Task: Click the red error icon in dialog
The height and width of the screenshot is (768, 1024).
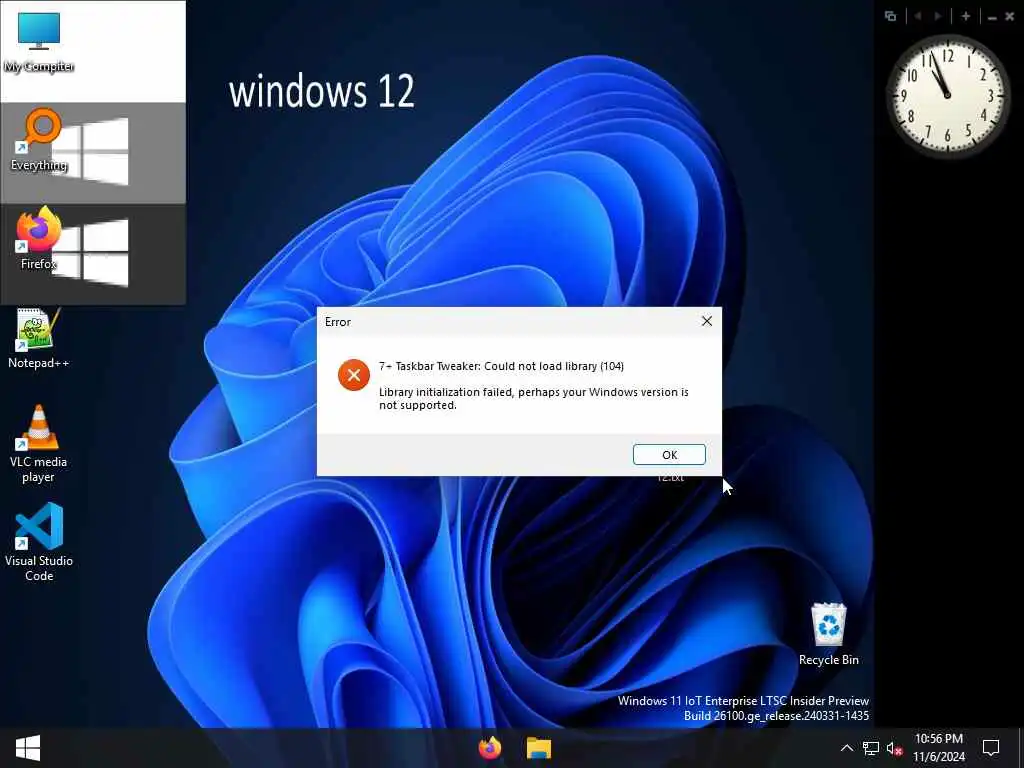Action: (353, 375)
